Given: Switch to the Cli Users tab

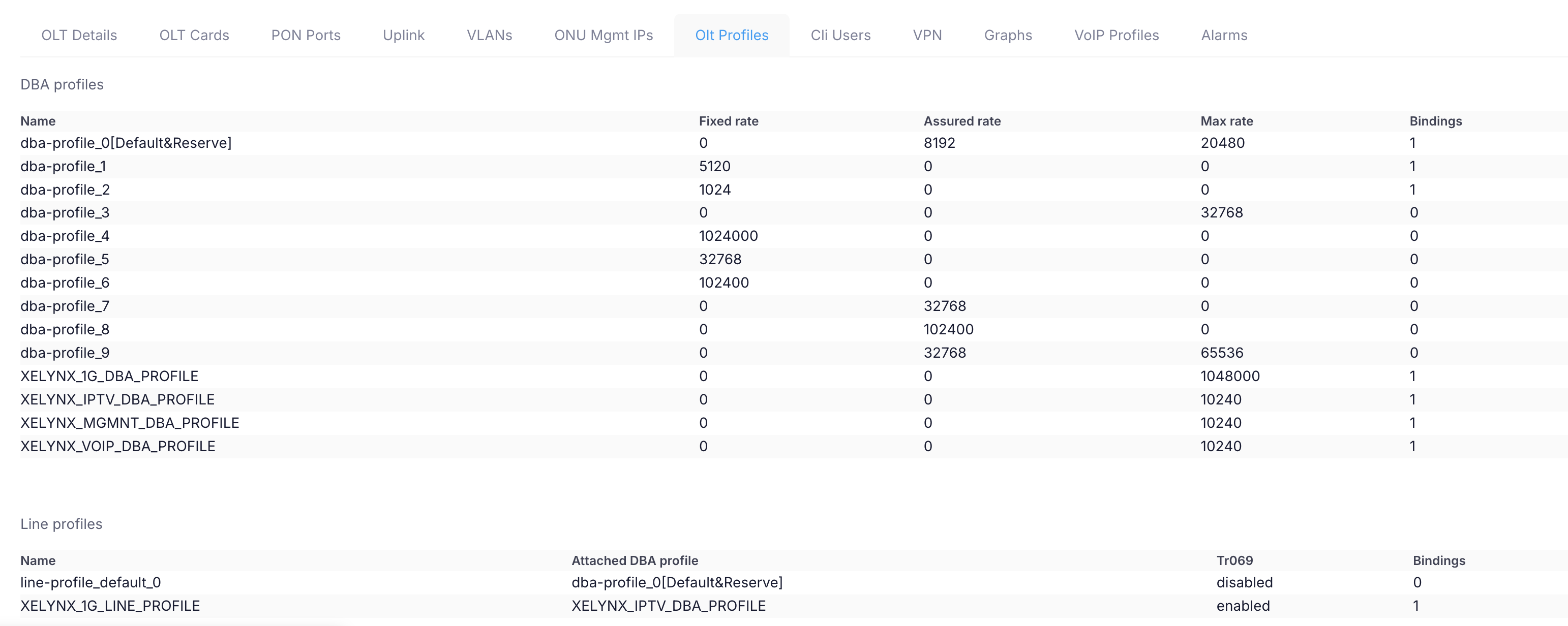Looking at the screenshot, I should 840,35.
